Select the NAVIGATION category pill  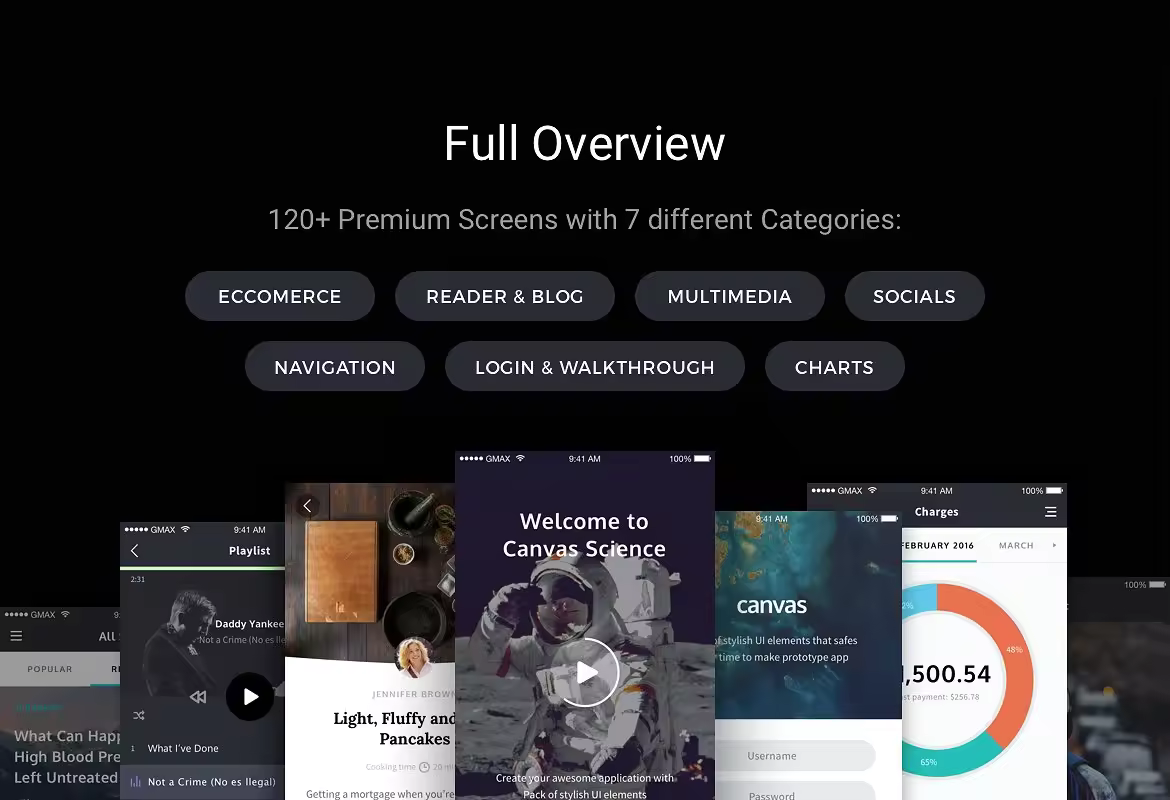(335, 367)
